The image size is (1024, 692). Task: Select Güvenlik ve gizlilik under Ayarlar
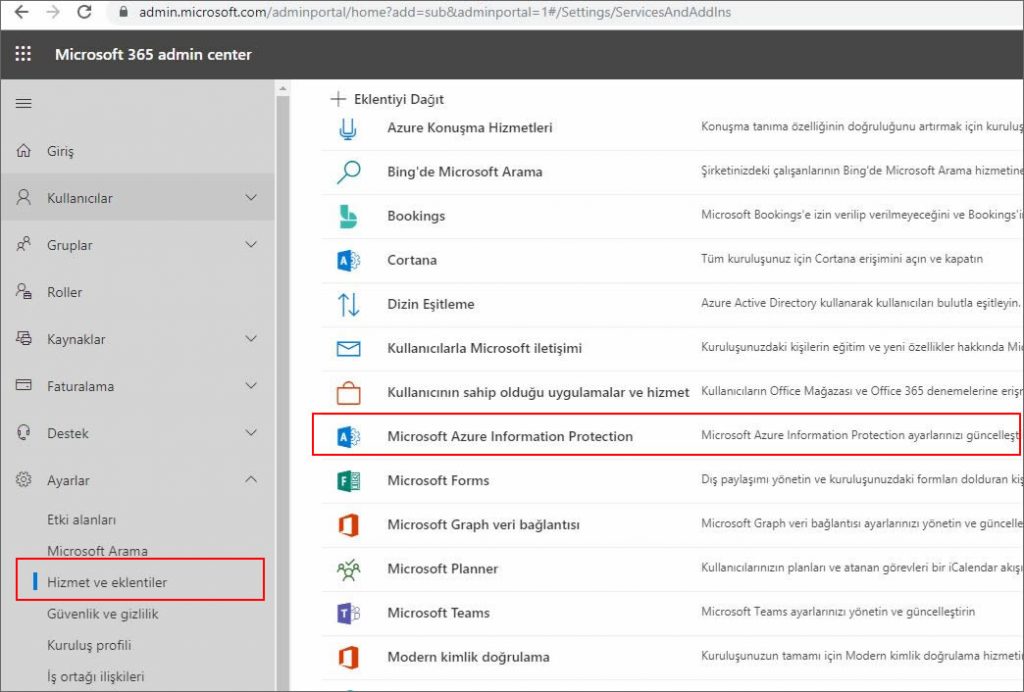[103, 614]
